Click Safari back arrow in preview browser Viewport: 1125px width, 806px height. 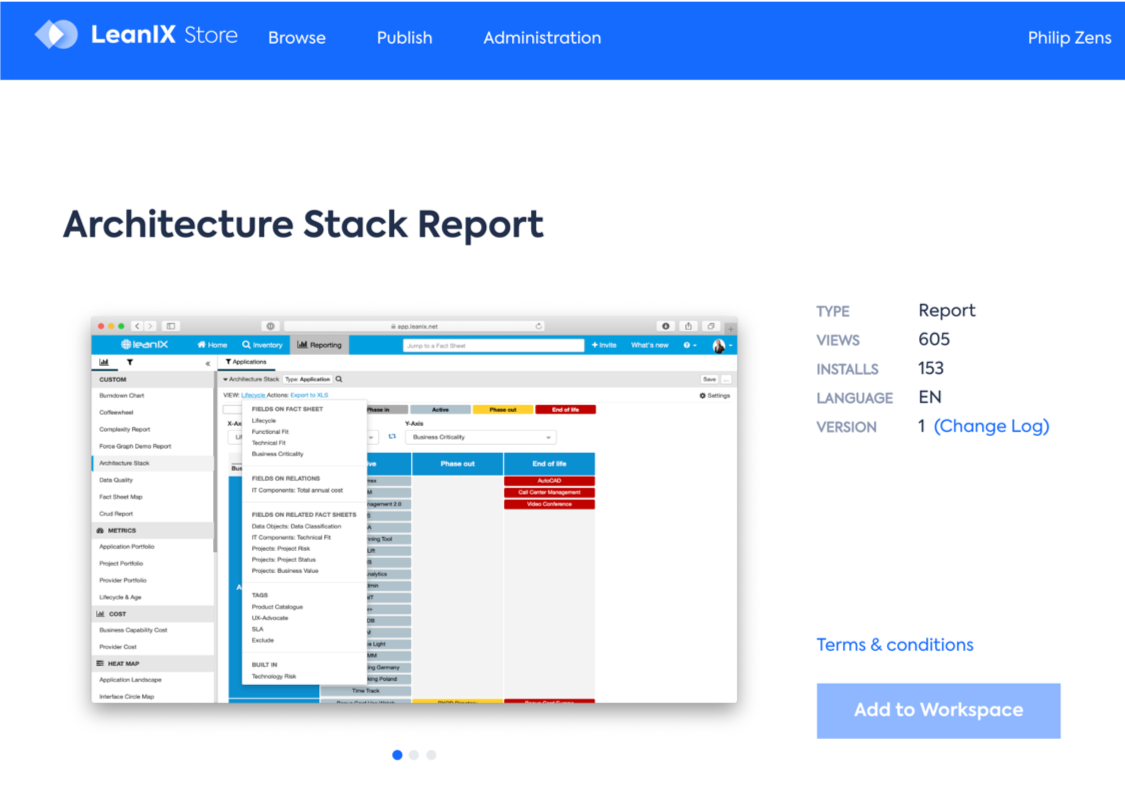[x=137, y=326]
